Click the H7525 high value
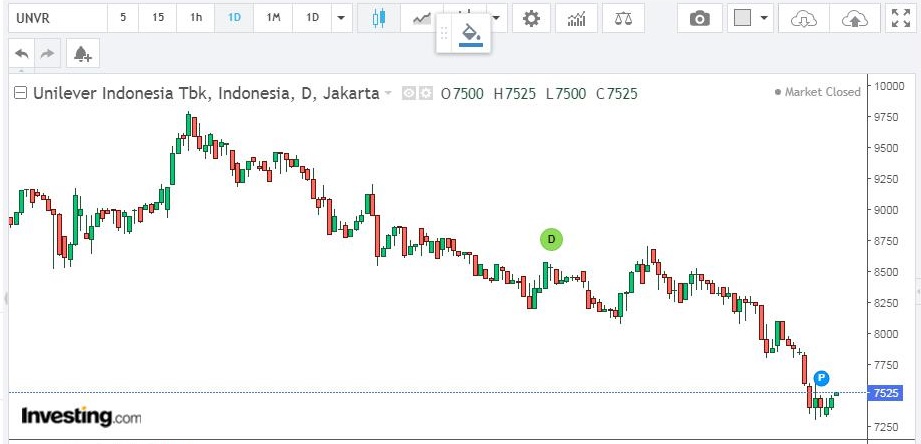921x444 pixels. [515, 93]
